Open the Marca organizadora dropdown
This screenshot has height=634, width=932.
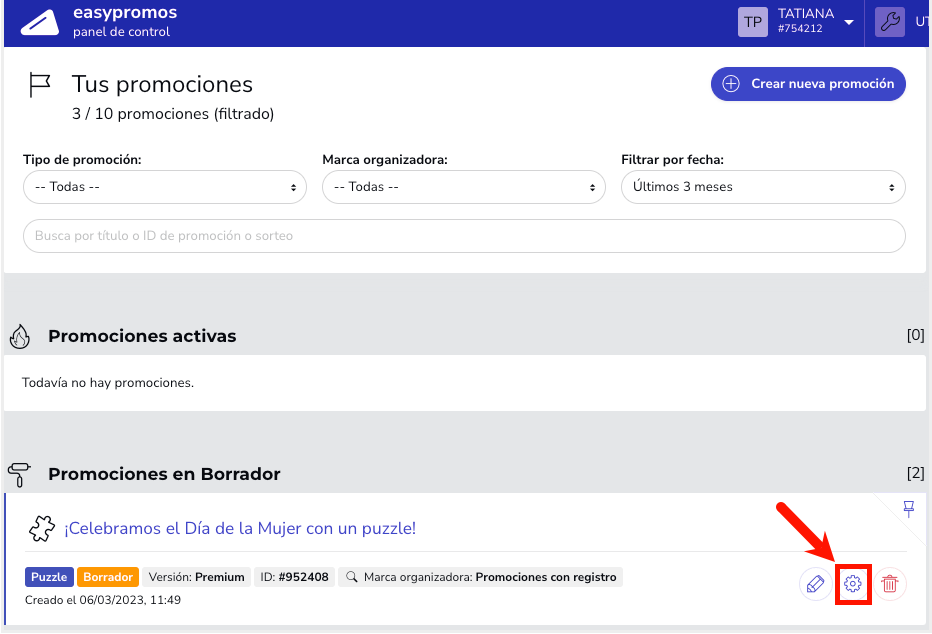click(x=464, y=187)
